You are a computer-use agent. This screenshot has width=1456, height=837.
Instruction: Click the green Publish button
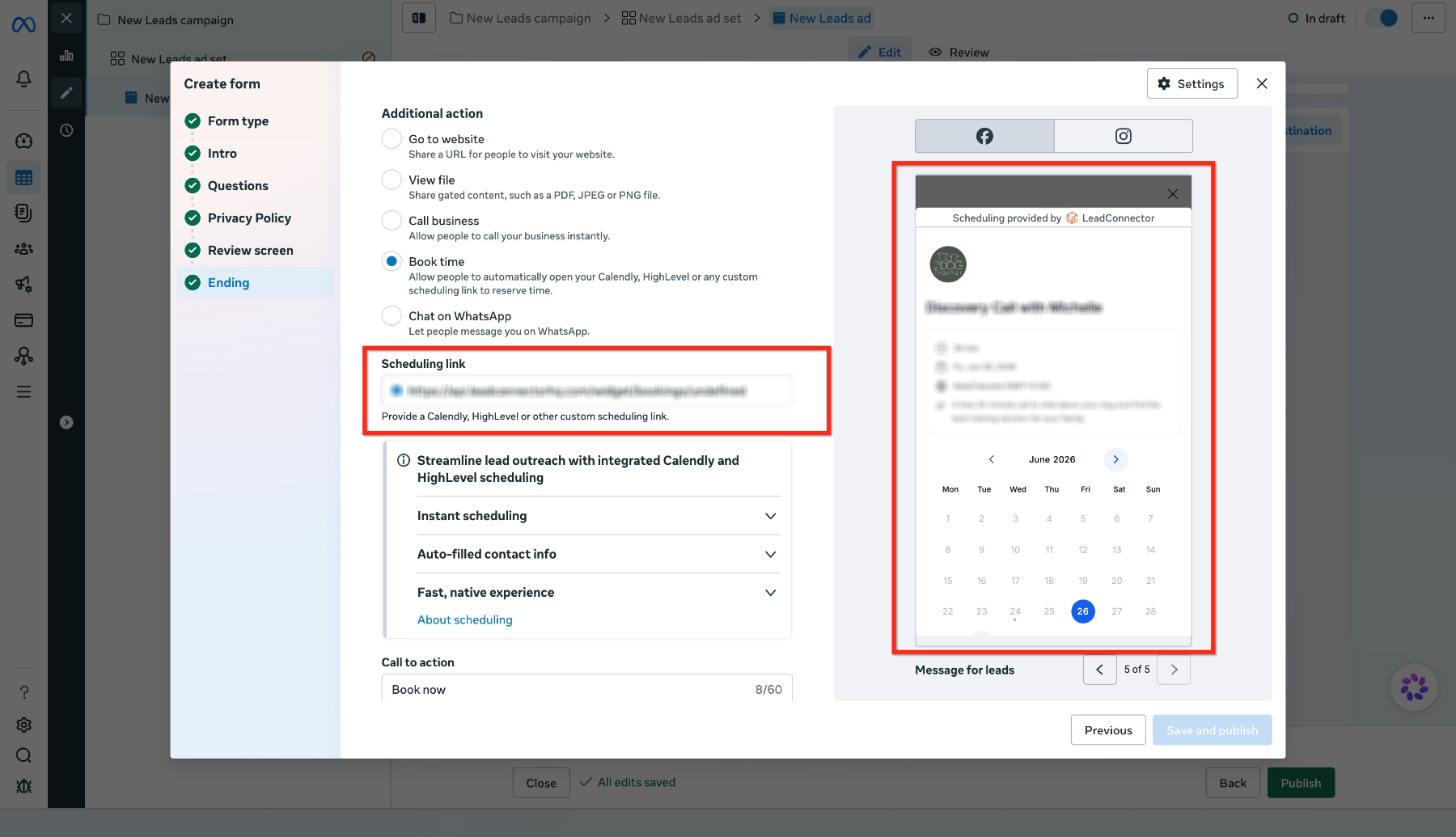[x=1301, y=783]
